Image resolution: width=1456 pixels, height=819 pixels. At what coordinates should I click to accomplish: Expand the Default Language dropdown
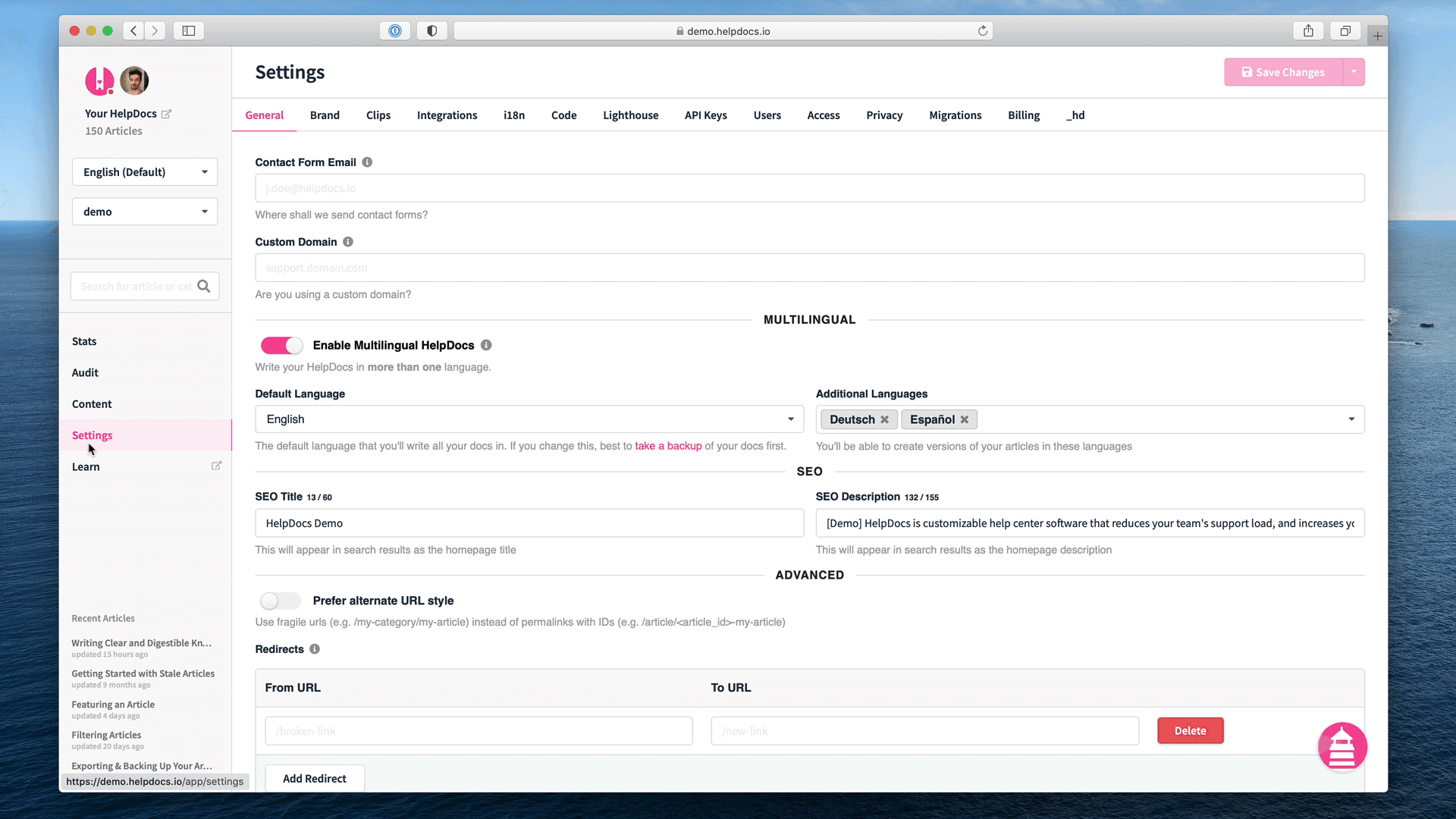[529, 419]
